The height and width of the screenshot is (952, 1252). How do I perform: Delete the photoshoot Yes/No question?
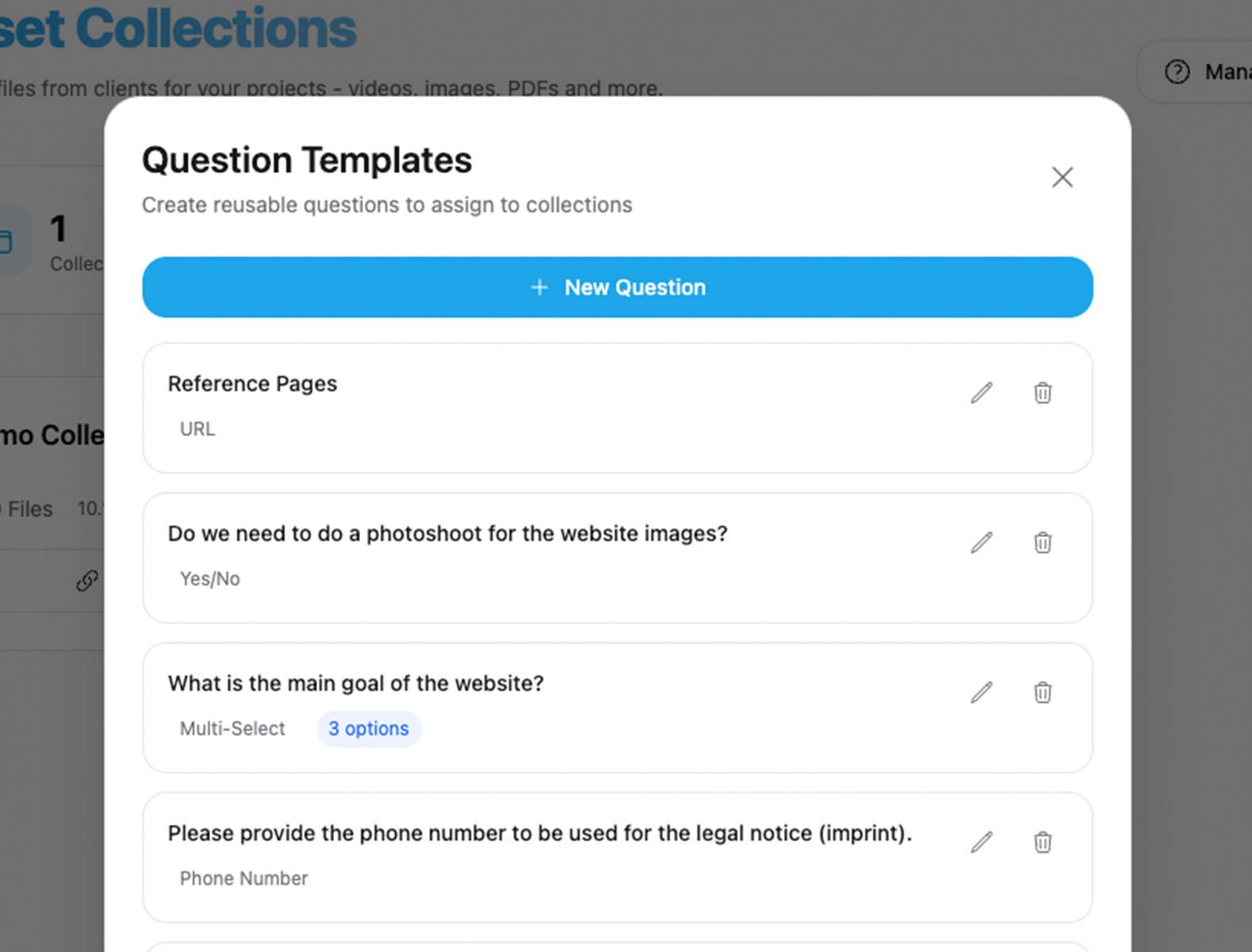[1043, 543]
